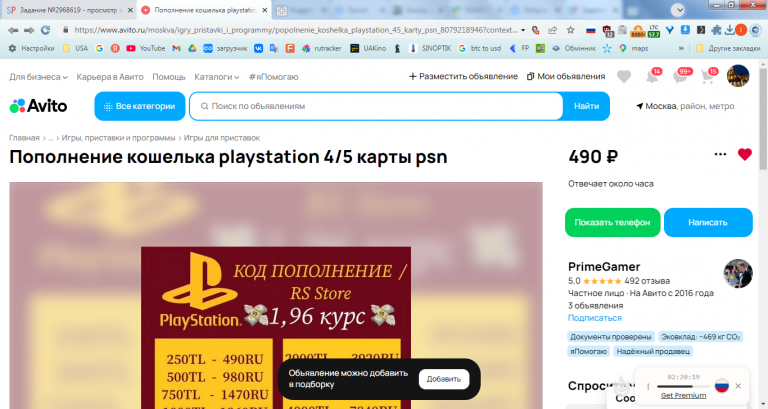The height and width of the screenshot is (409, 768).
Task: Open the Помощь link
Action: coord(168,77)
